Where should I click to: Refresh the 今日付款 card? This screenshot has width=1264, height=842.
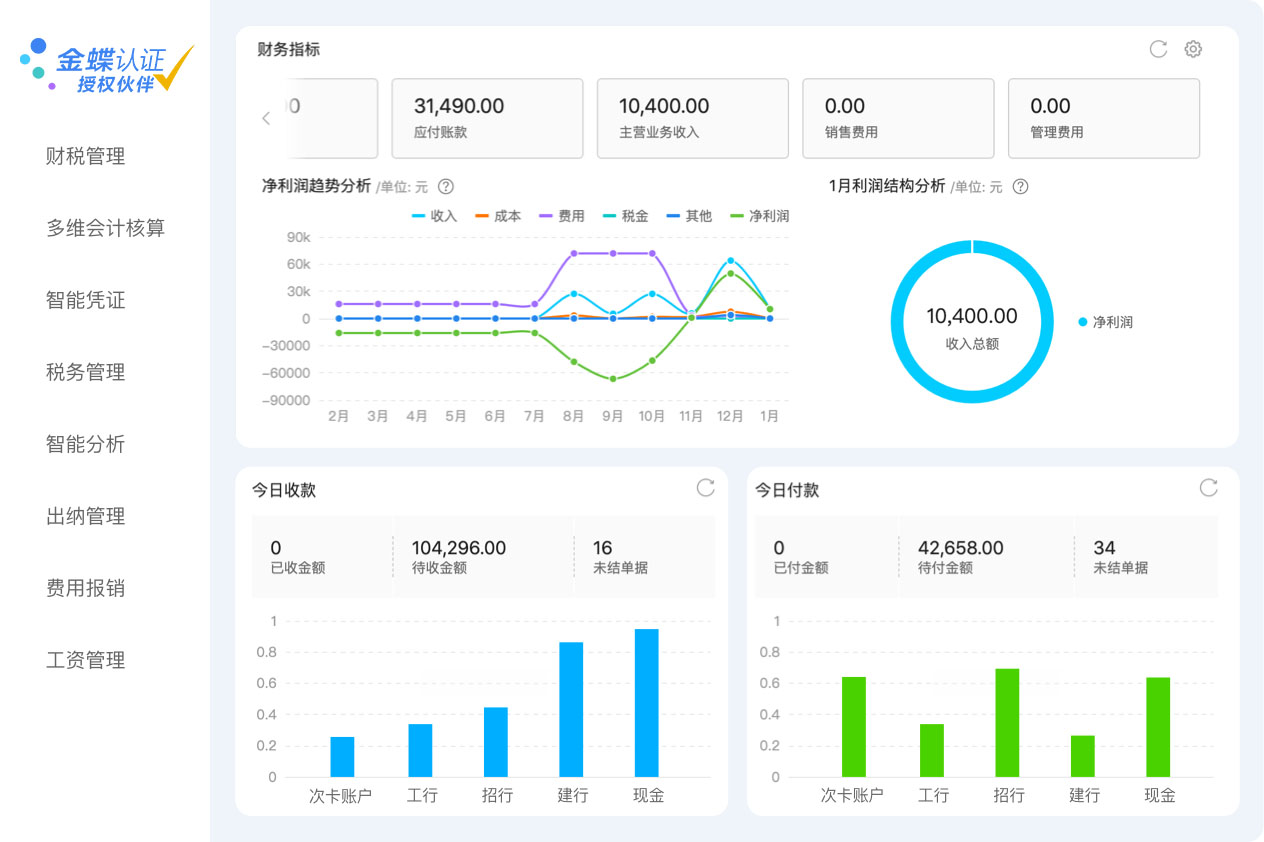coord(1209,488)
